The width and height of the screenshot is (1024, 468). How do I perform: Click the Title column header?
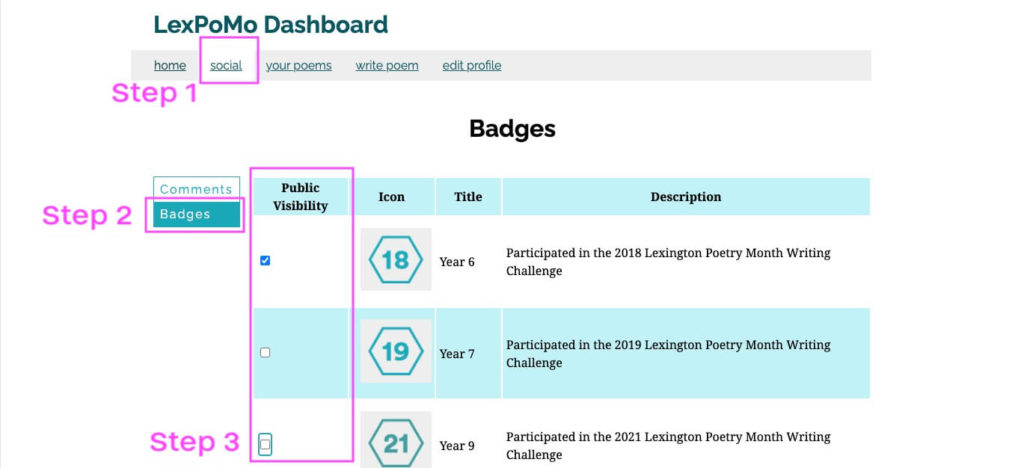click(468, 196)
